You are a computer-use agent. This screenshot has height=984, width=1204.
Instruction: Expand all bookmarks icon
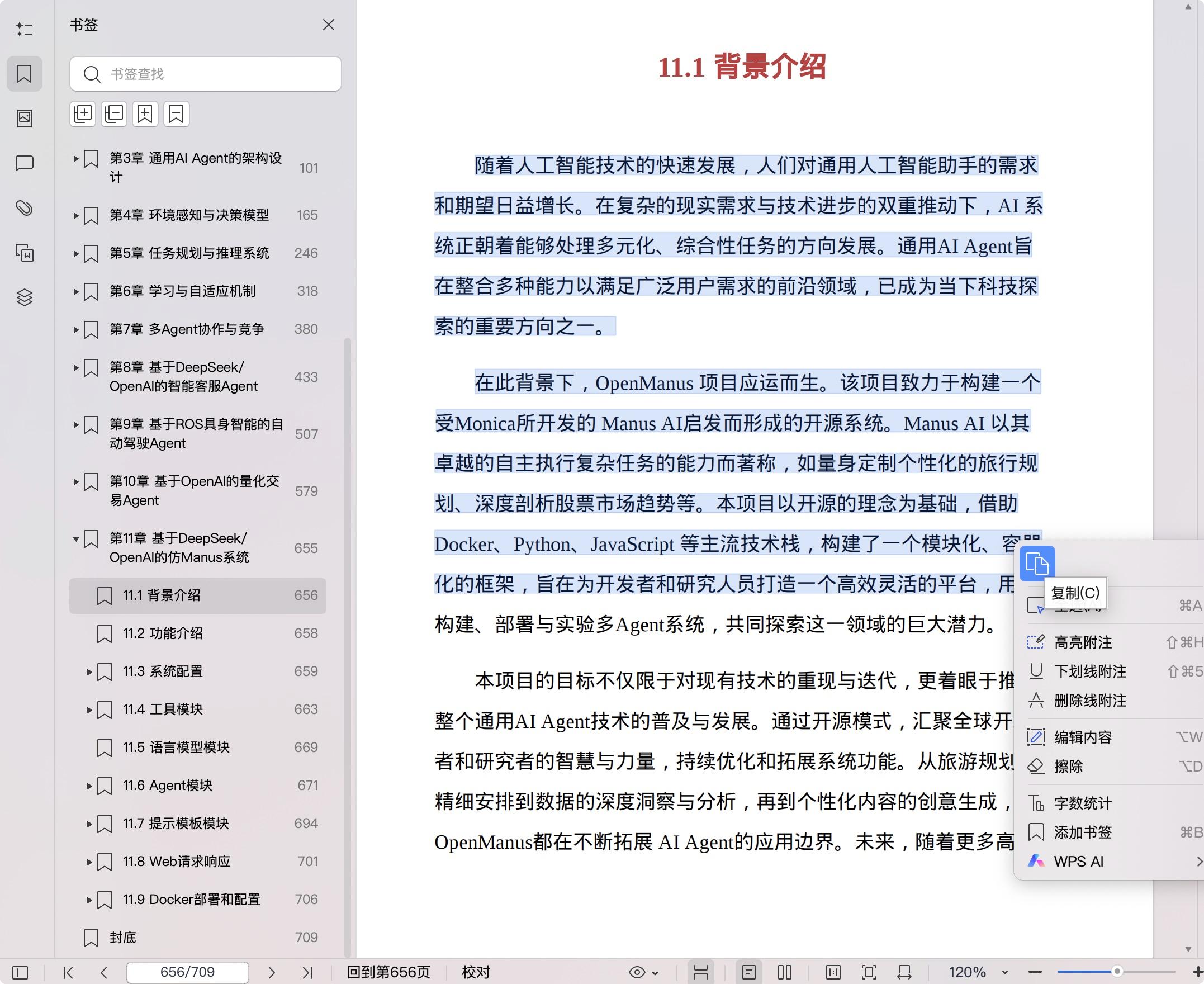click(x=83, y=115)
